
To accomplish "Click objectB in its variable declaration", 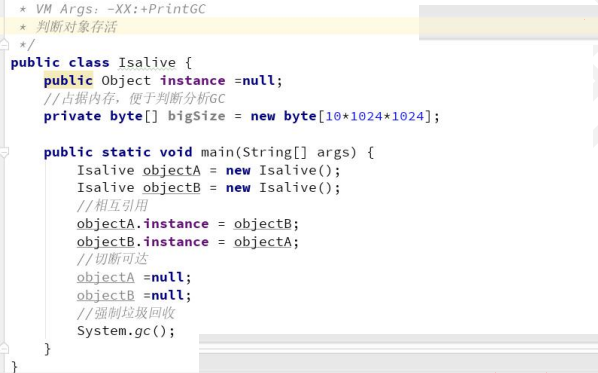I will pos(172,188).
